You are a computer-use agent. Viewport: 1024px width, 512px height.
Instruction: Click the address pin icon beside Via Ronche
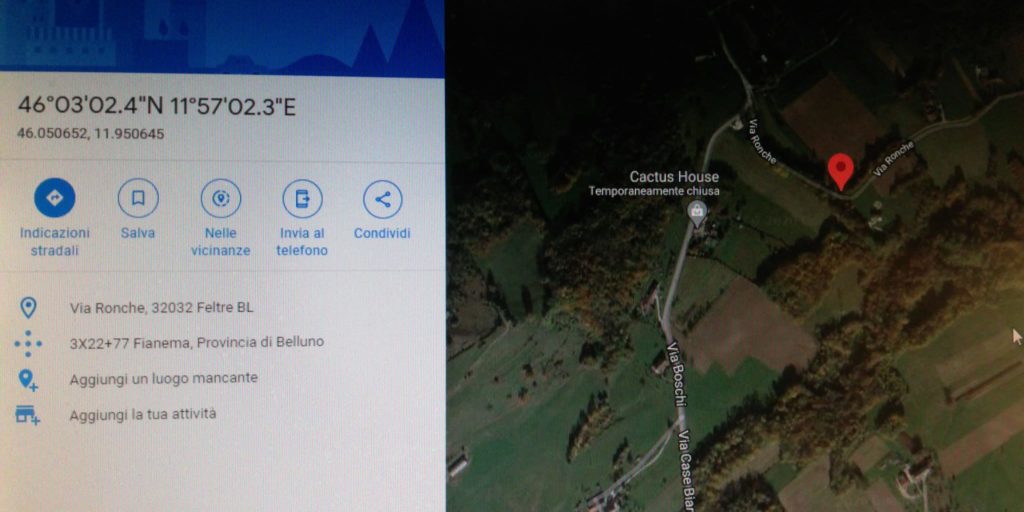tap(28, 308)
